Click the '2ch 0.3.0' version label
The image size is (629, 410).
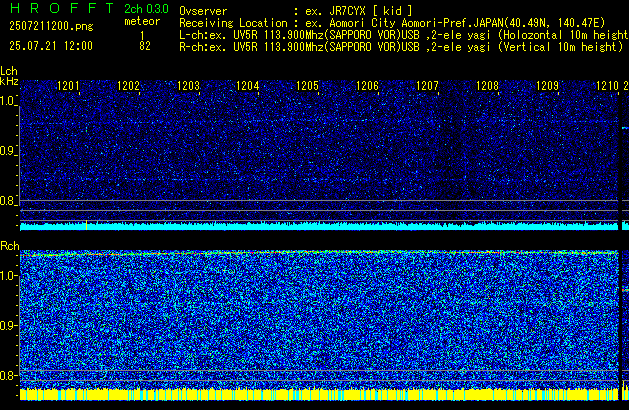click(146, 9)
